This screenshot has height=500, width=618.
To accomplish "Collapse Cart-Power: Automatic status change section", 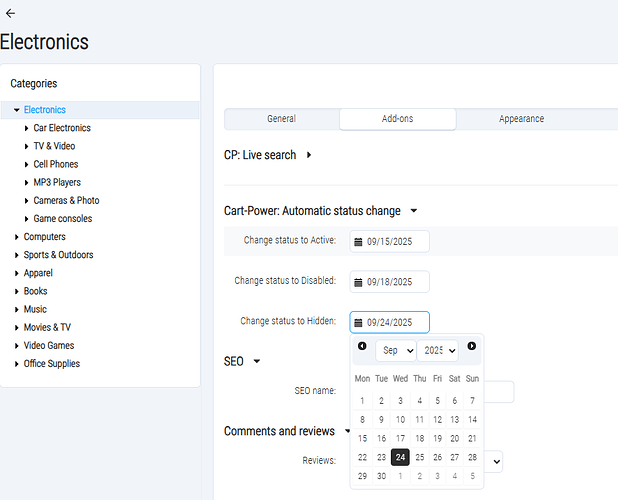I will click(x=414, y=211).
